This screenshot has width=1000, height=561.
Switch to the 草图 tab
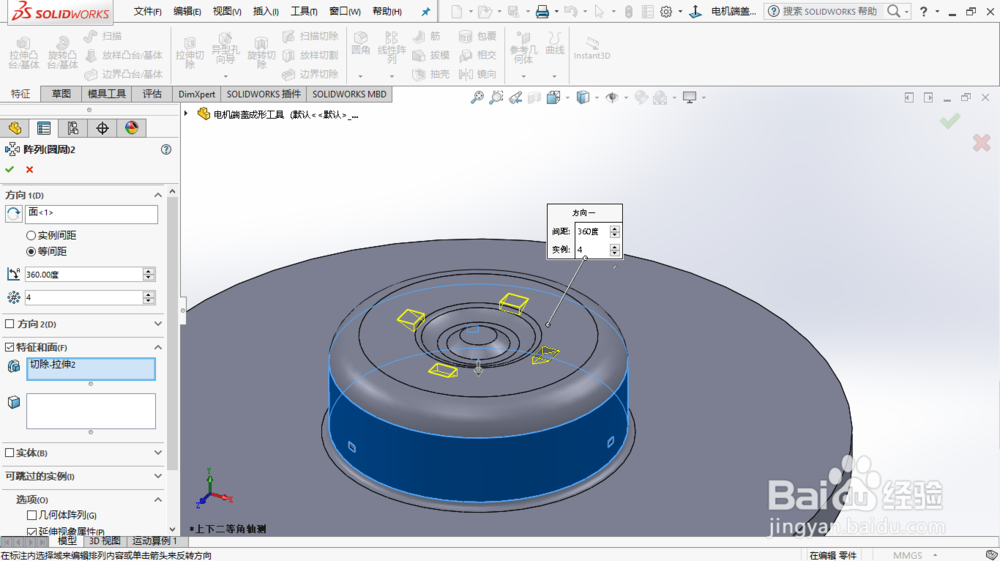[x=61, y=94]
